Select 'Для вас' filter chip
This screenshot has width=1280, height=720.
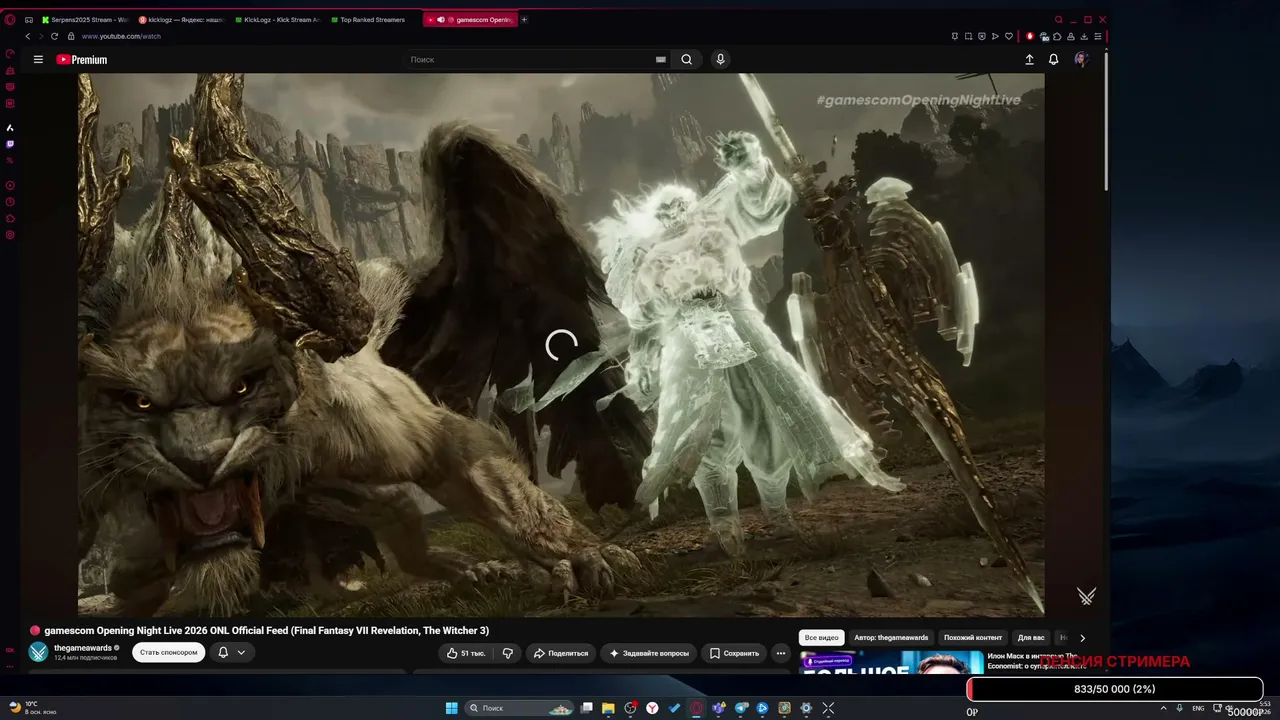(1031, 638)
